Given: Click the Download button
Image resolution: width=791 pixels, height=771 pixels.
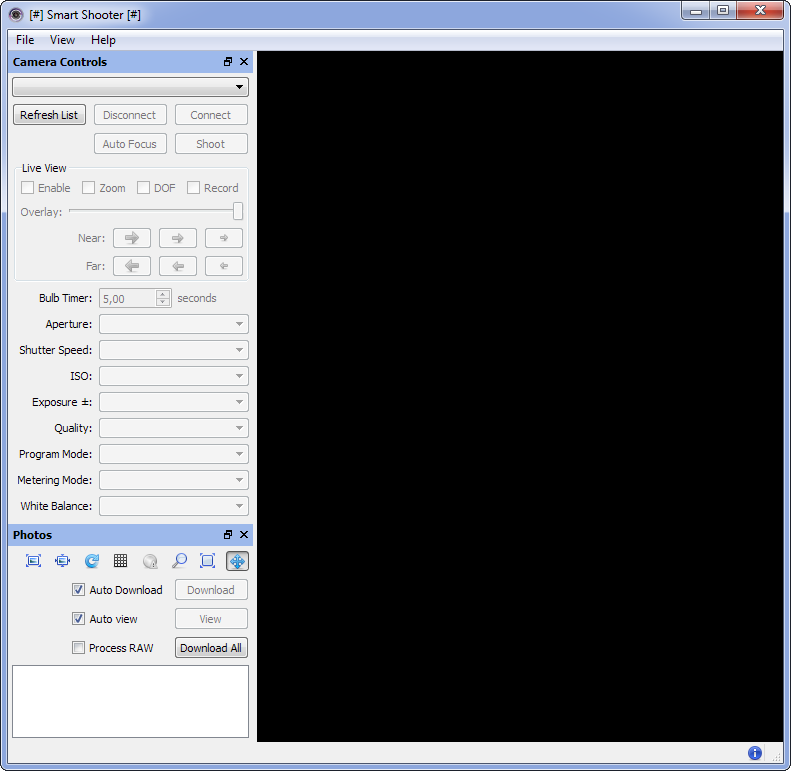Looking at the screenshot, I should coord(211,590).
